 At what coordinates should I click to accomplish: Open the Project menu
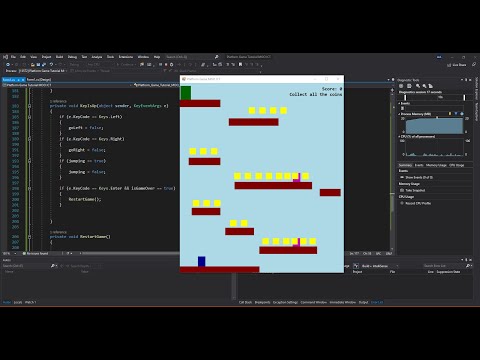coord(46,57)
